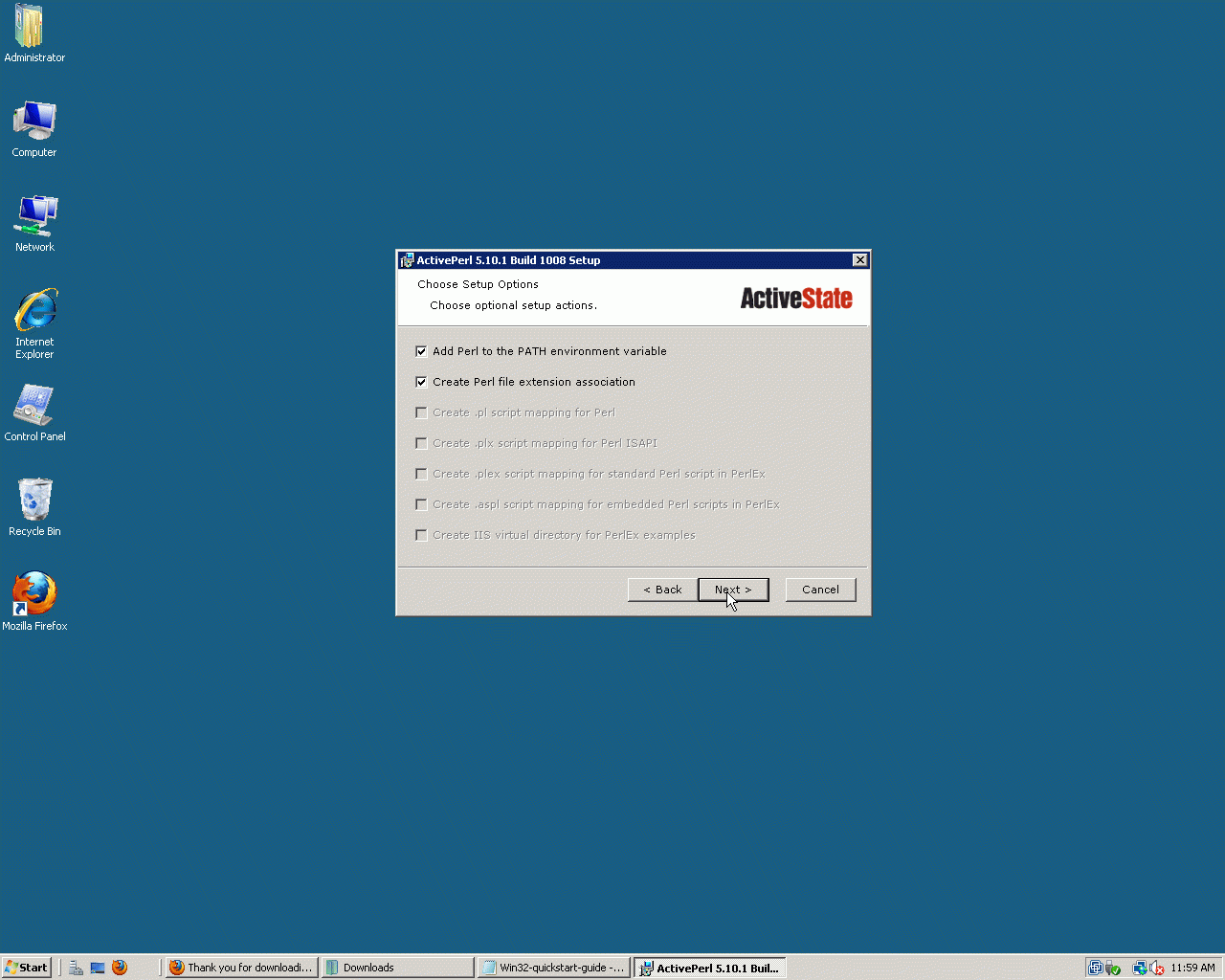
Task: Switch to the Win32-quickstart-guide taskbar window
Action: (554, 968)
